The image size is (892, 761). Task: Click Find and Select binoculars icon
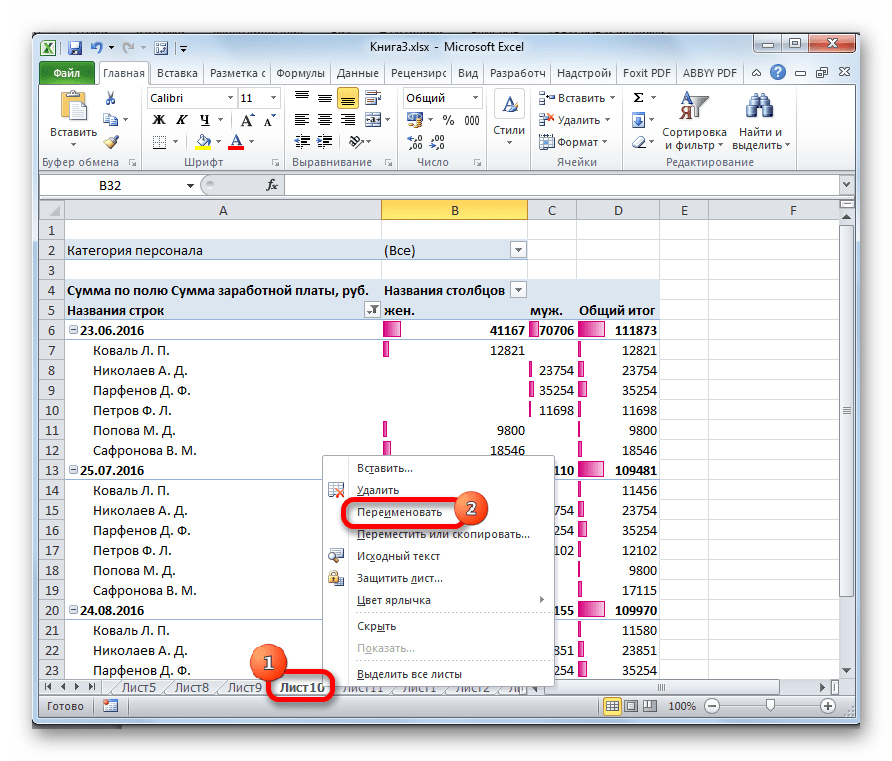pos(760,106)
